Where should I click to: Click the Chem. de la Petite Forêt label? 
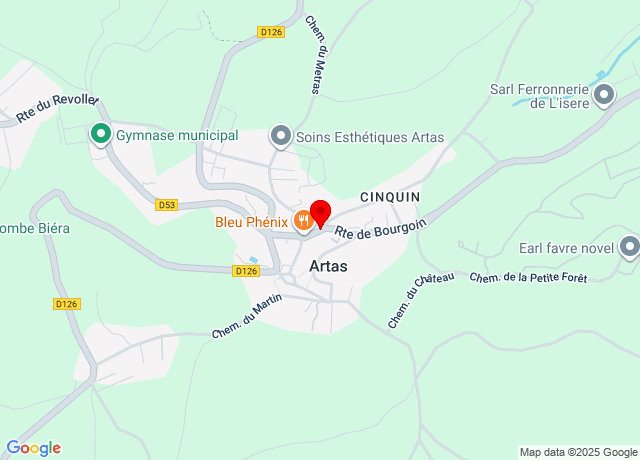pos(528,278)
